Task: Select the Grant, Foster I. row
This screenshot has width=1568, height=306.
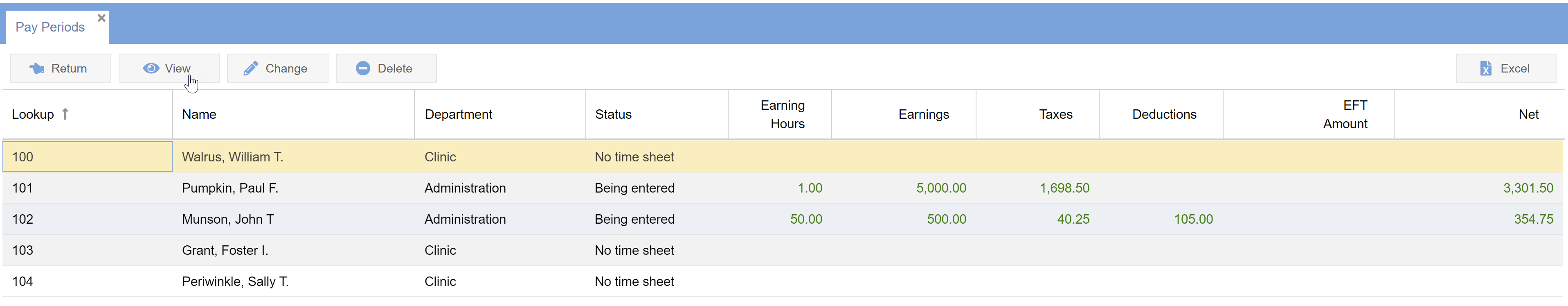Action: point(225,251)
